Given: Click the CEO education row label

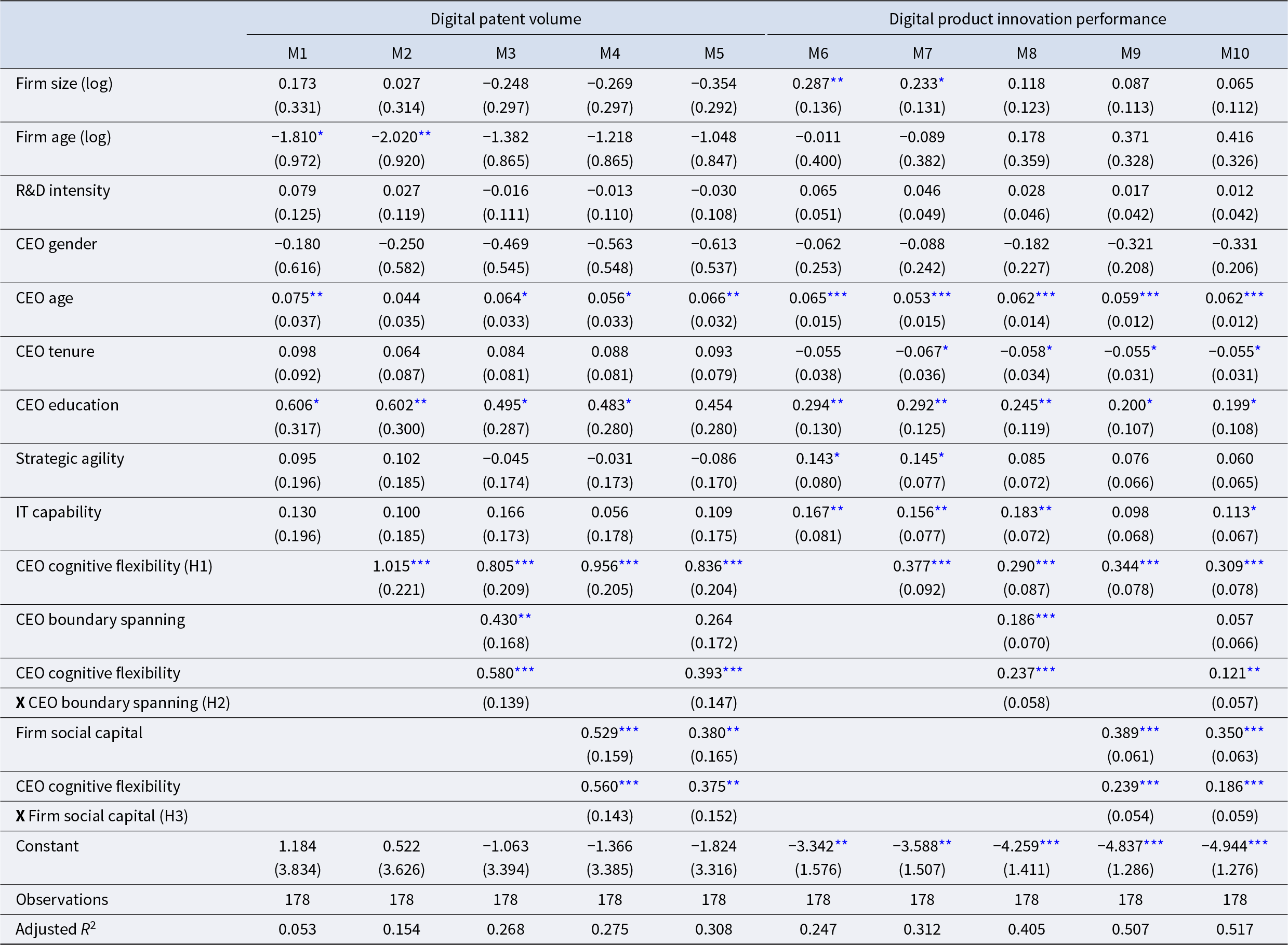Looking at the screenshot, I should [68, 405].
